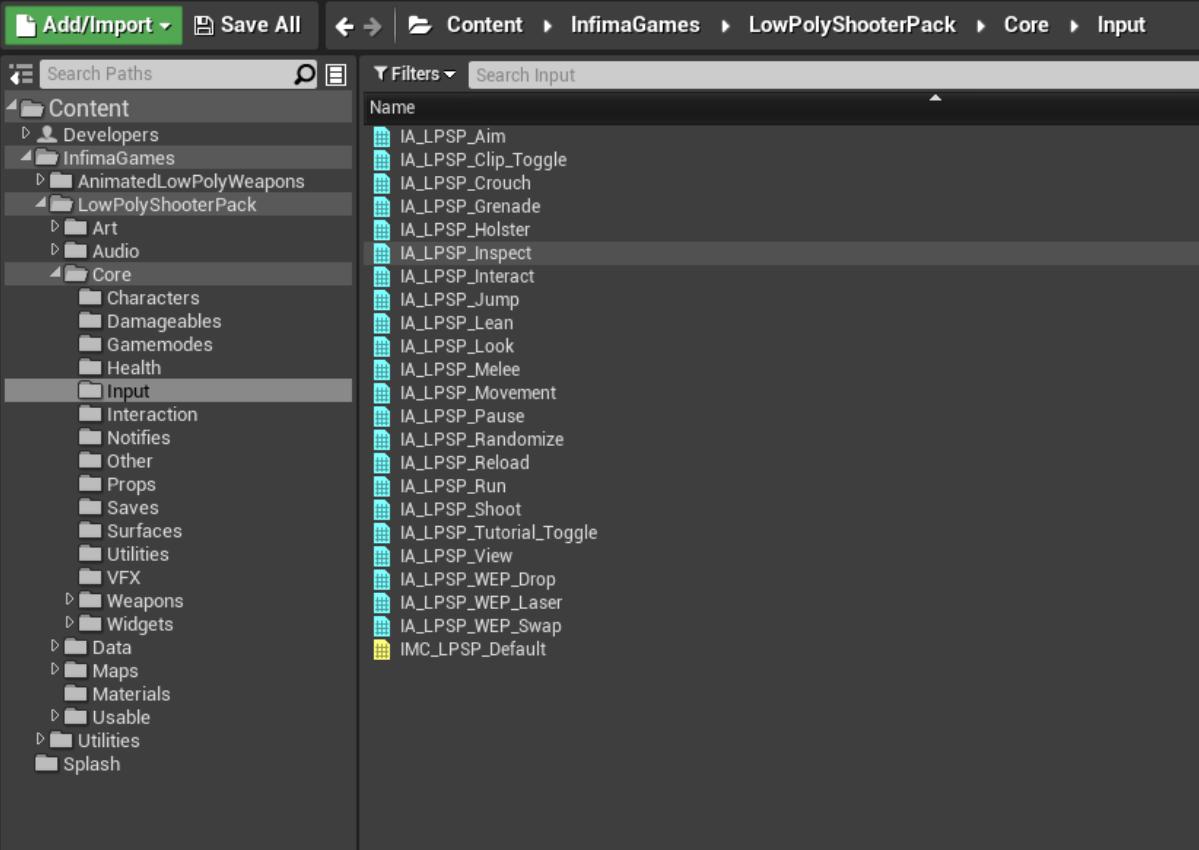Image resolution: width=1199 pixels, height=850 pixels.
Task: Click the magnifier icon in Search Paths
Action: (x=304, y=74)
